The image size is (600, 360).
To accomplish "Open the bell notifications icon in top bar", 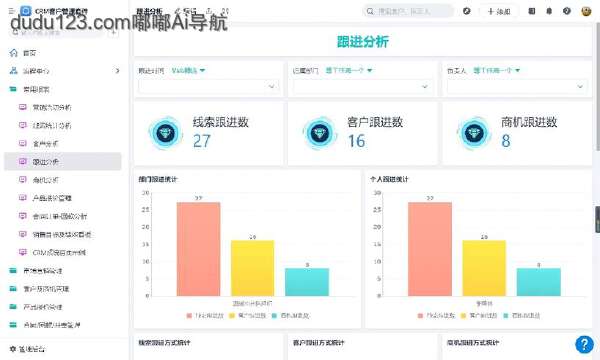I will pos(549,11).
